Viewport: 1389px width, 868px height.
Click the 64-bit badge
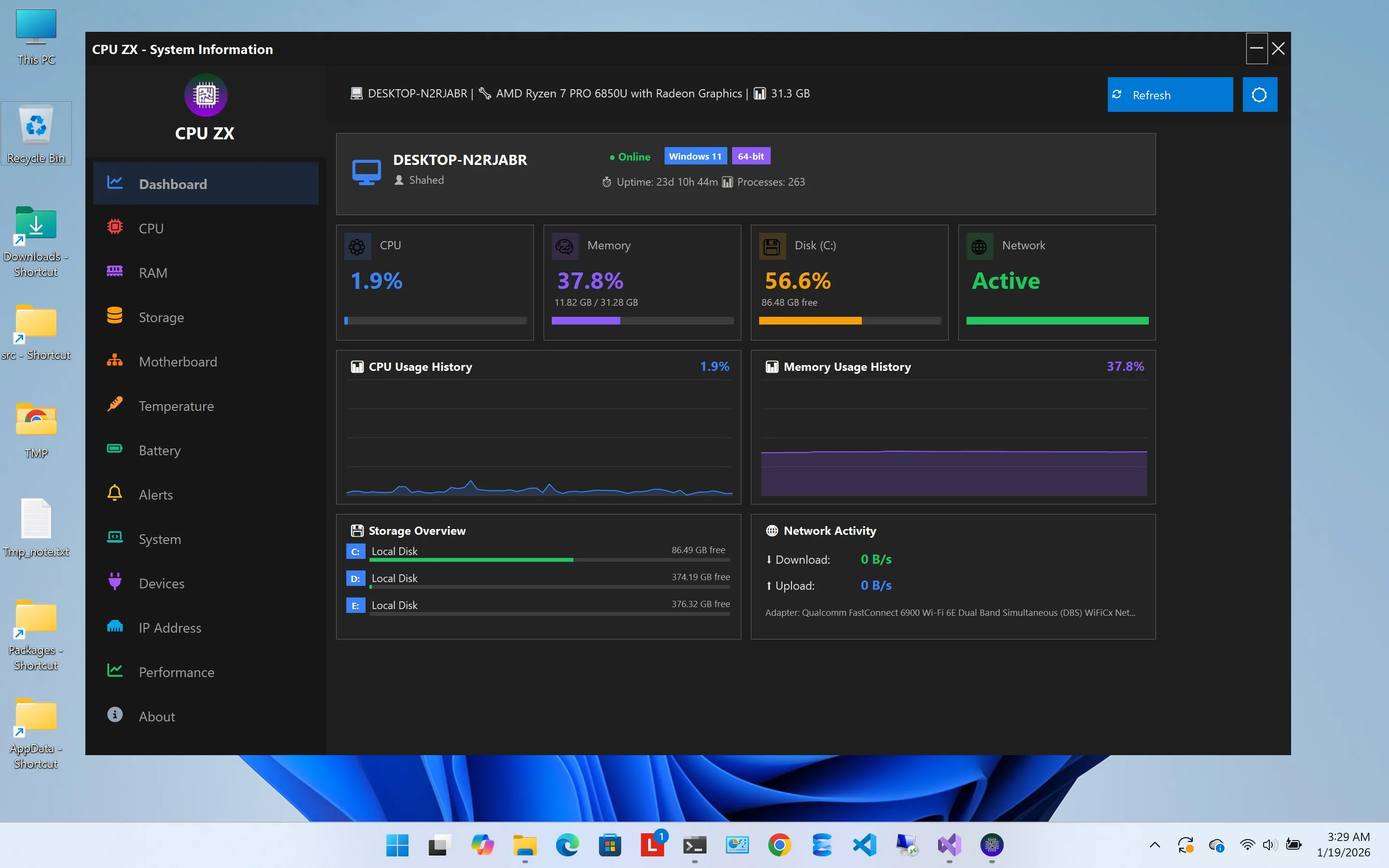coord(751,156)
